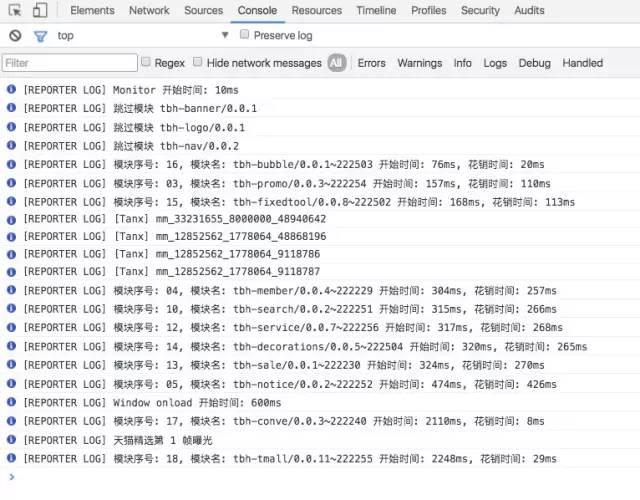
Task: Select log text tbh-service/0.0.7~222256
Action: tap(306, 327)
